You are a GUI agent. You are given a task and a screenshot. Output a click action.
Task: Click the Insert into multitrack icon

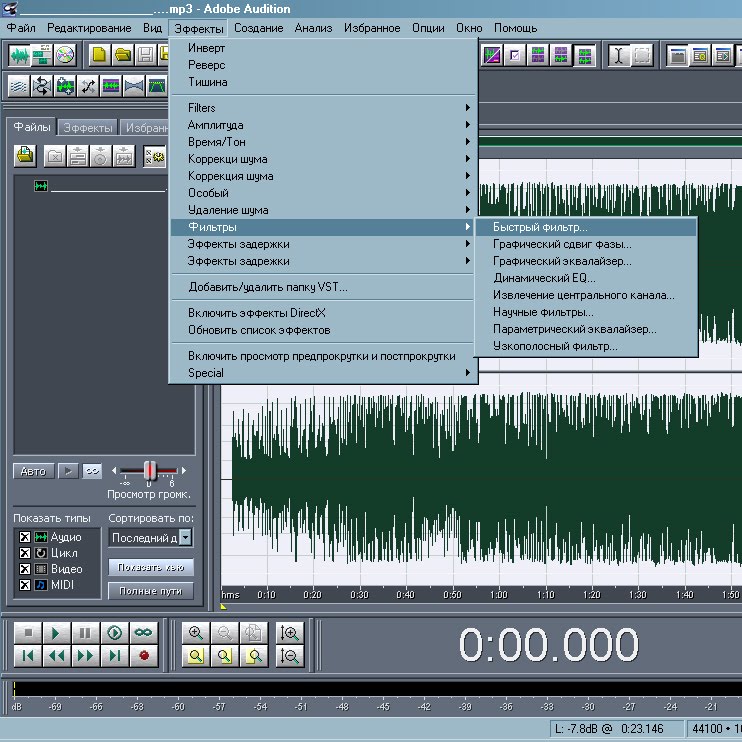[78, 156]
